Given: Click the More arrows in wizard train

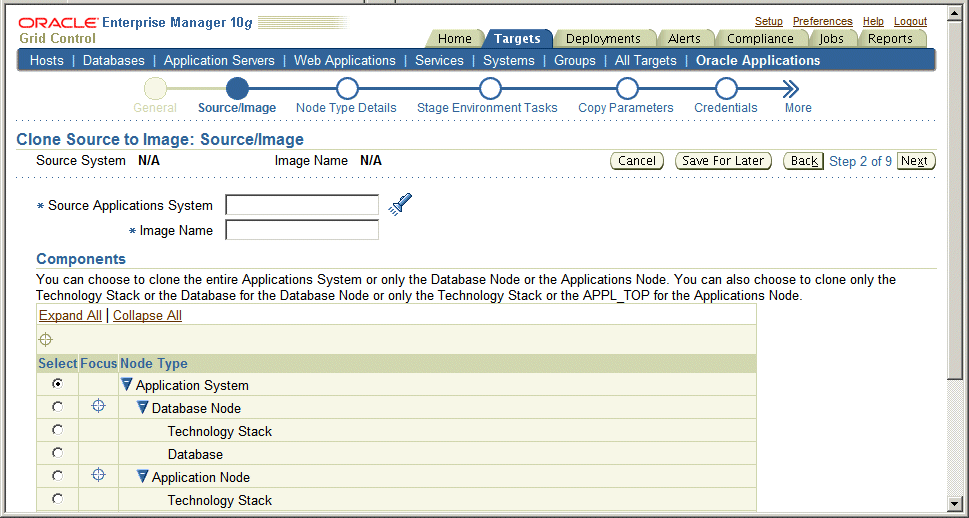Looking at the screenshot, I should point(791,89).
